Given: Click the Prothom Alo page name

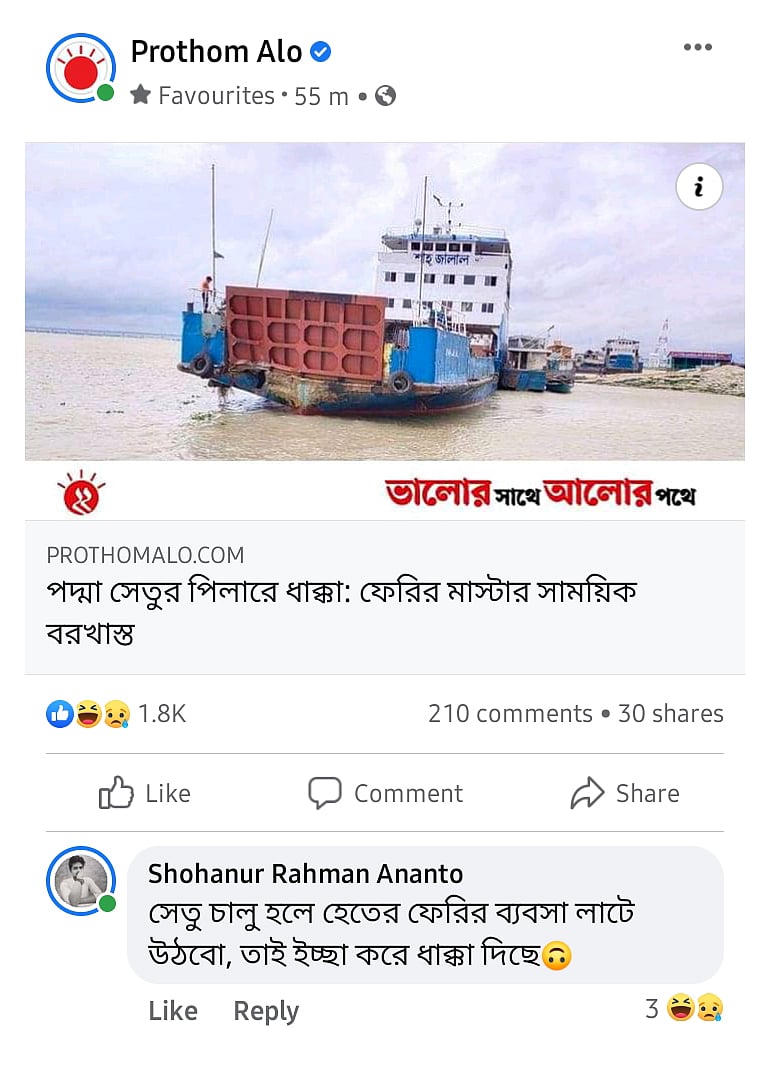Looking at the screenshot, I should tap(216, 51).
